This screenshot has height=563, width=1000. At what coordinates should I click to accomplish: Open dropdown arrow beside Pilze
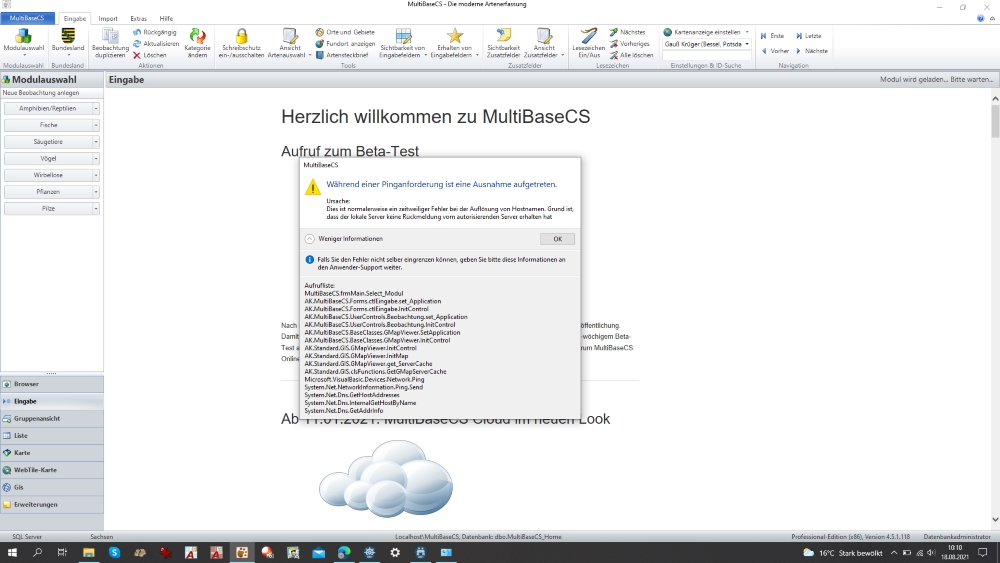coord(96,208)
